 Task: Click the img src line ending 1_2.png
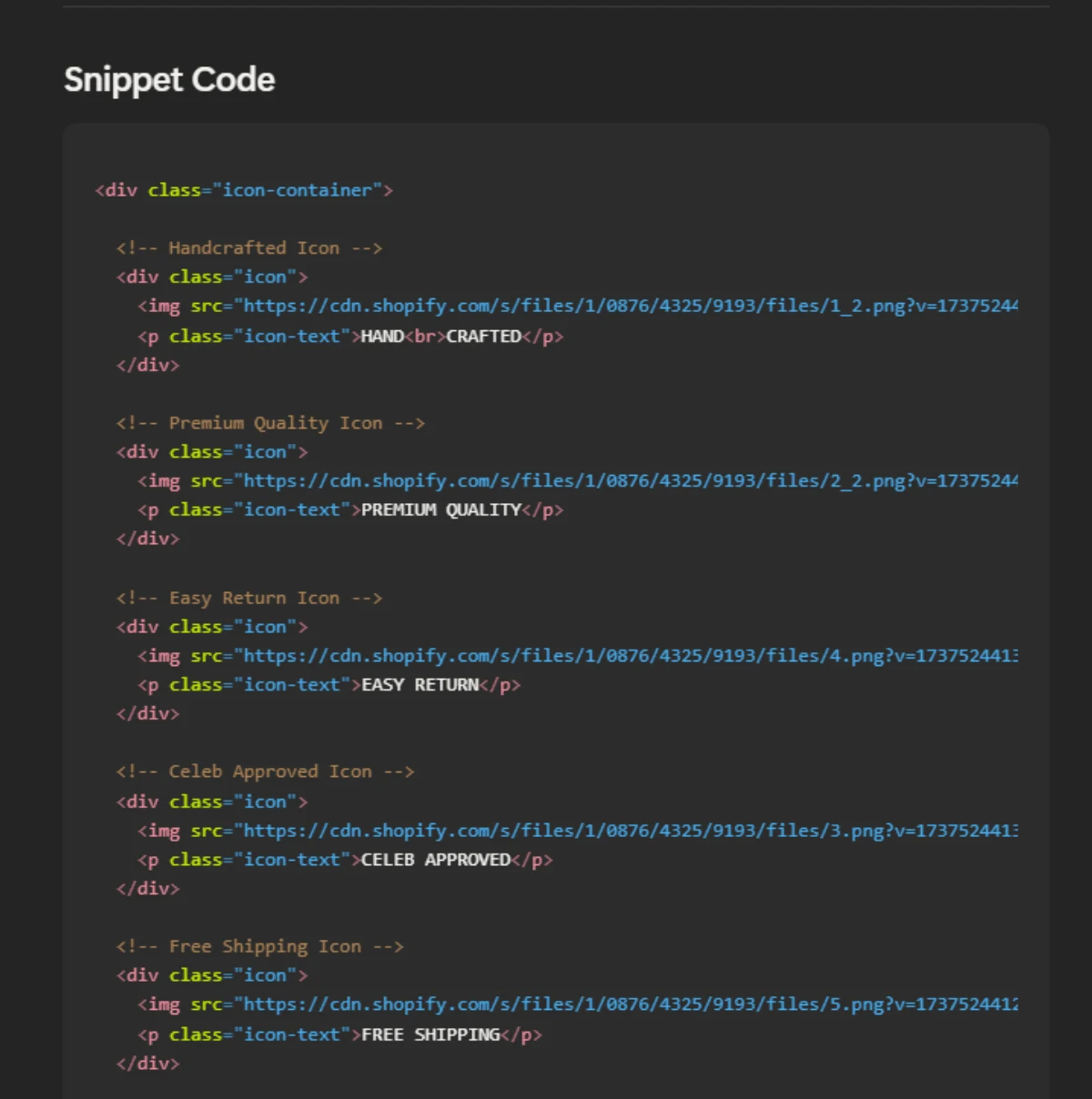[x=578, y=307]
